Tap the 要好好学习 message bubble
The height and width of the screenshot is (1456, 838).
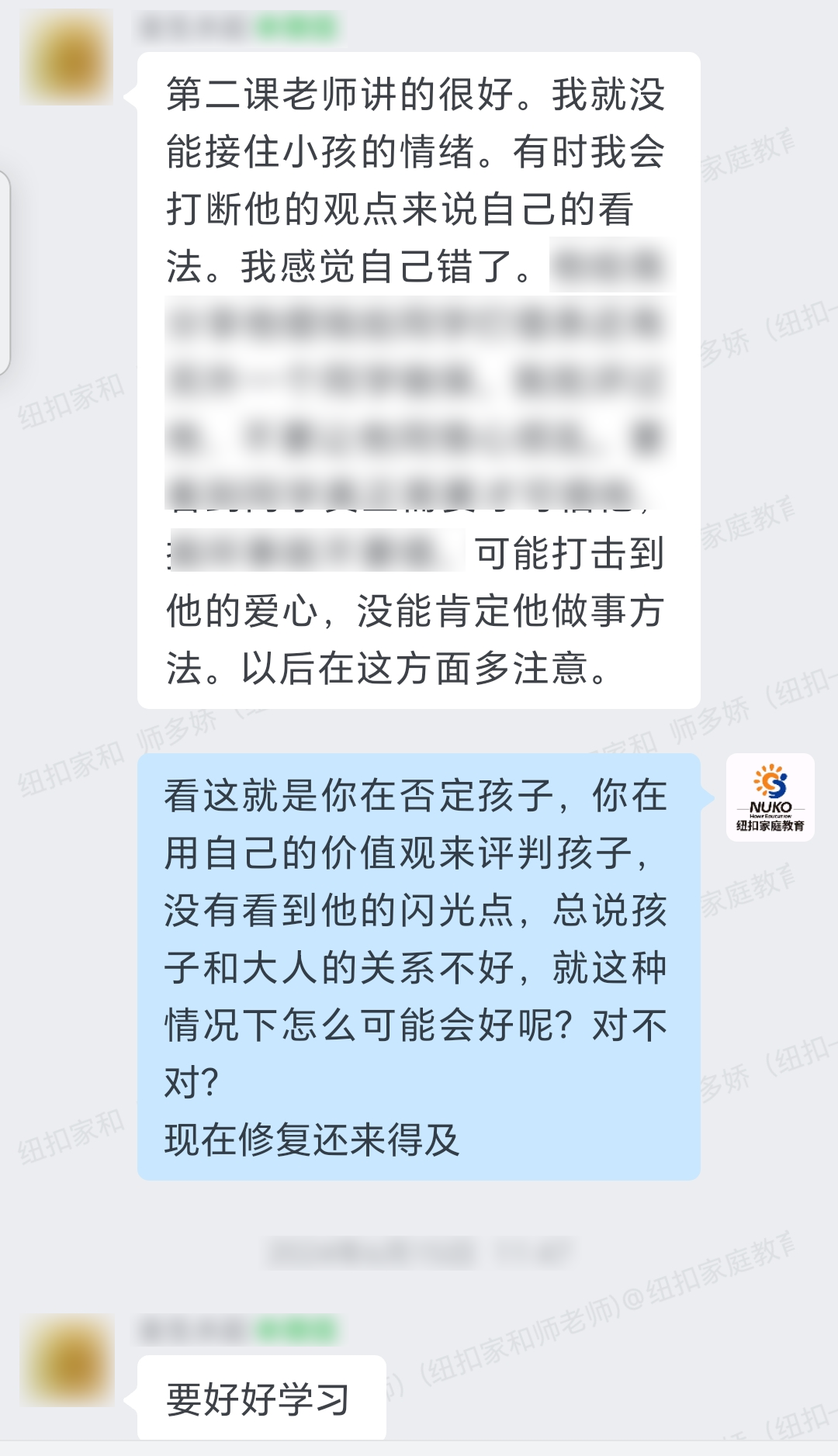tap(261, 1399)
